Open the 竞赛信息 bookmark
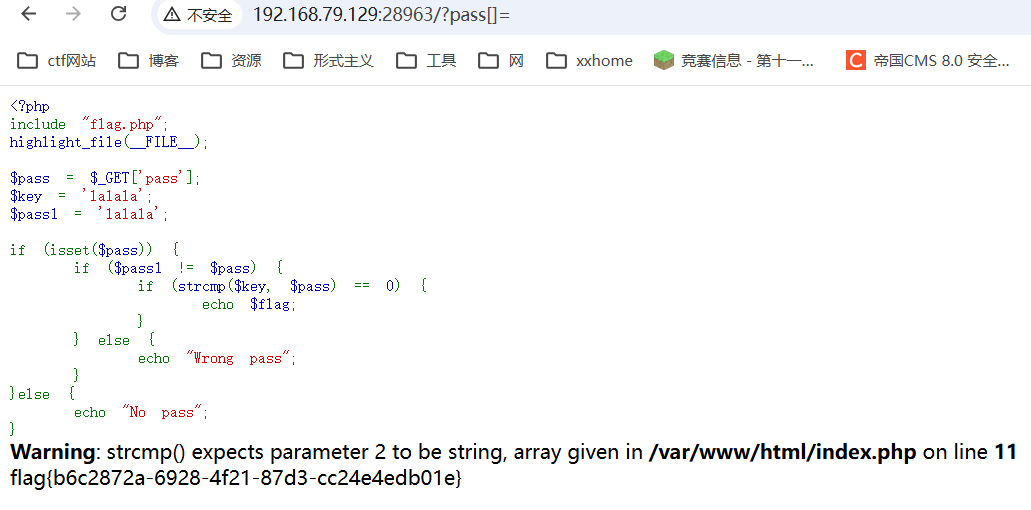1031x510 pixels. click(x=734, y=61)
